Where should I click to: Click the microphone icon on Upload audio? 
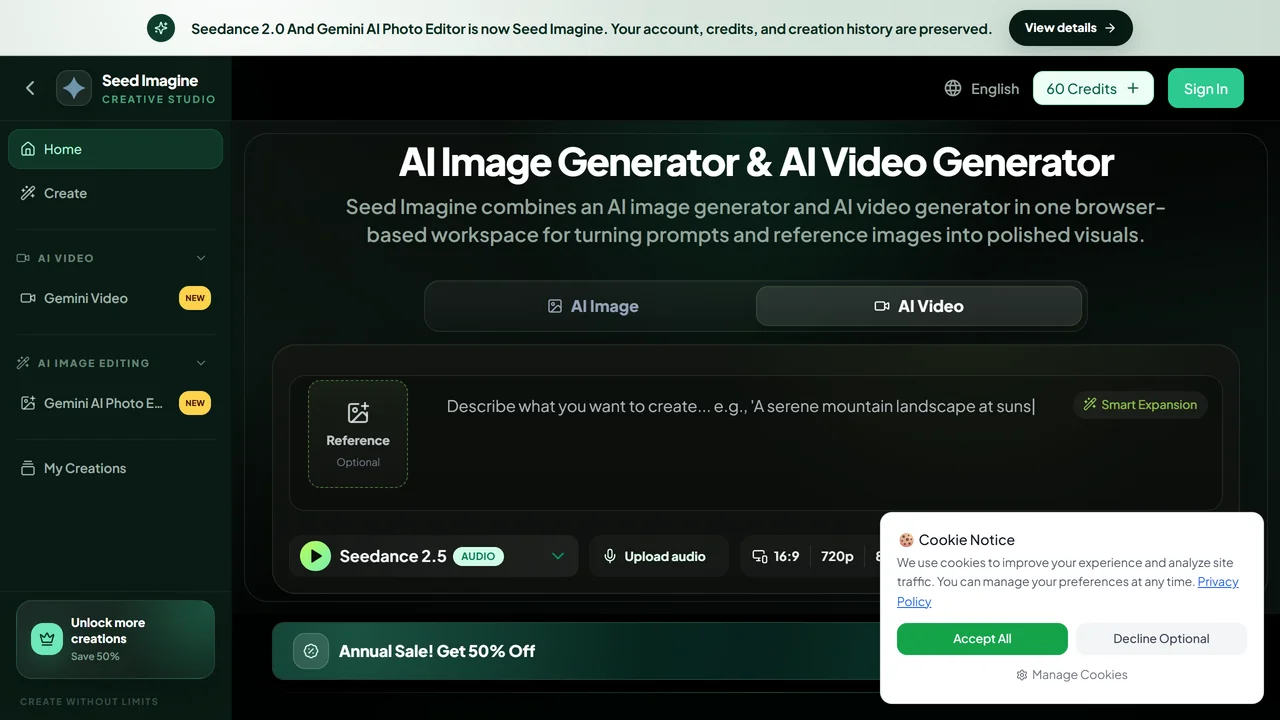[610, 556]
